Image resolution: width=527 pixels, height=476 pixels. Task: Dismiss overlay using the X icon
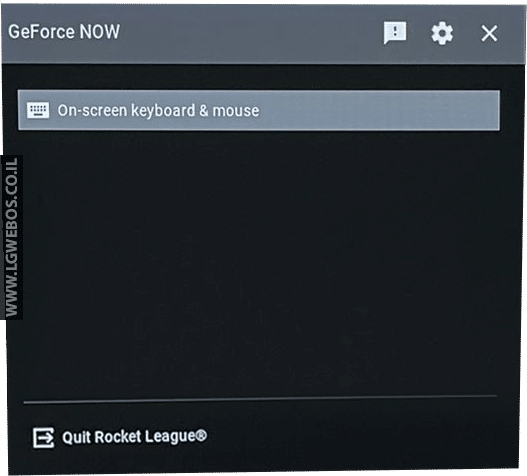point(489,33)
